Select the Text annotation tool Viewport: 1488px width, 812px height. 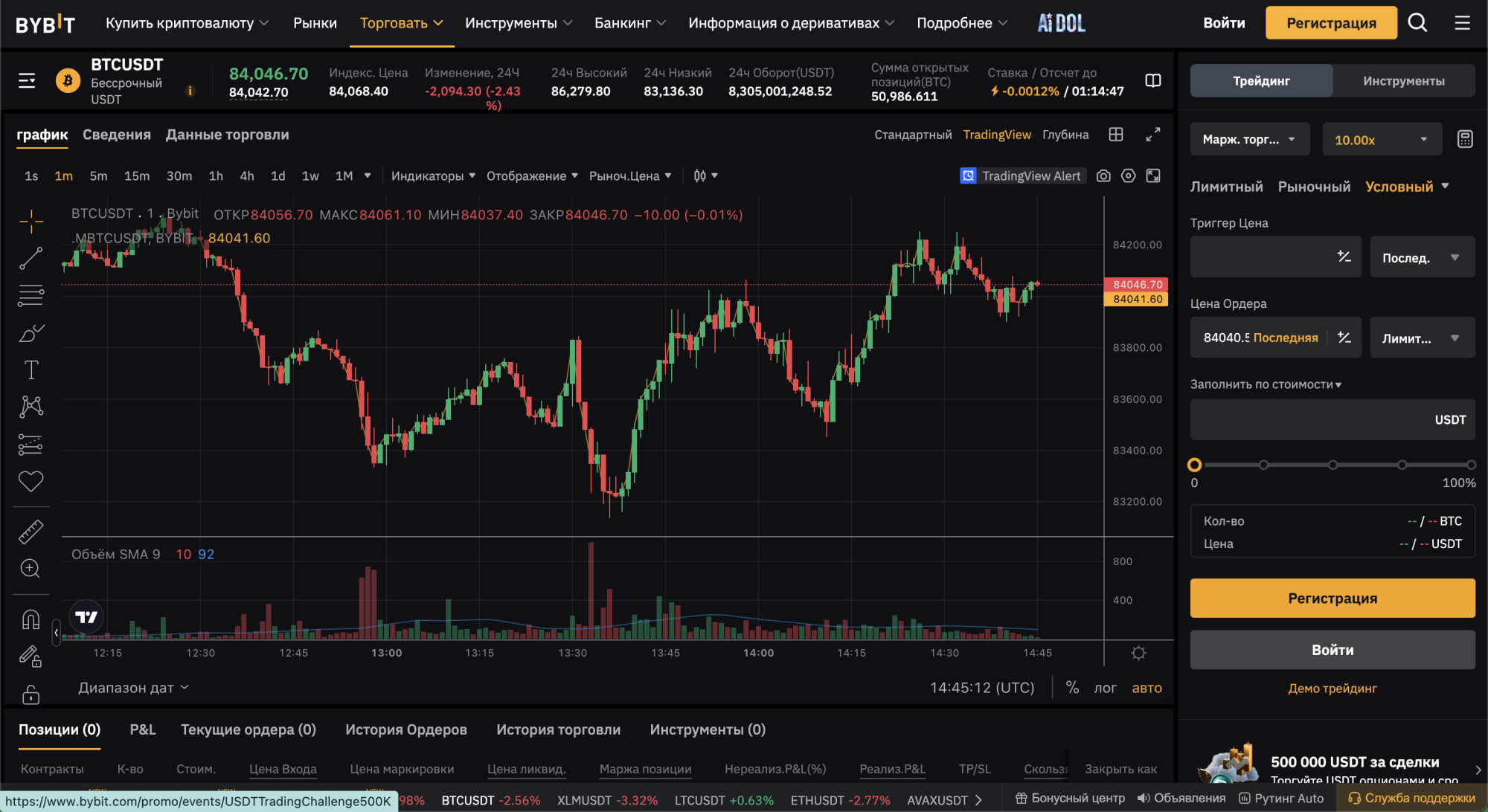(x=31, y=370)
